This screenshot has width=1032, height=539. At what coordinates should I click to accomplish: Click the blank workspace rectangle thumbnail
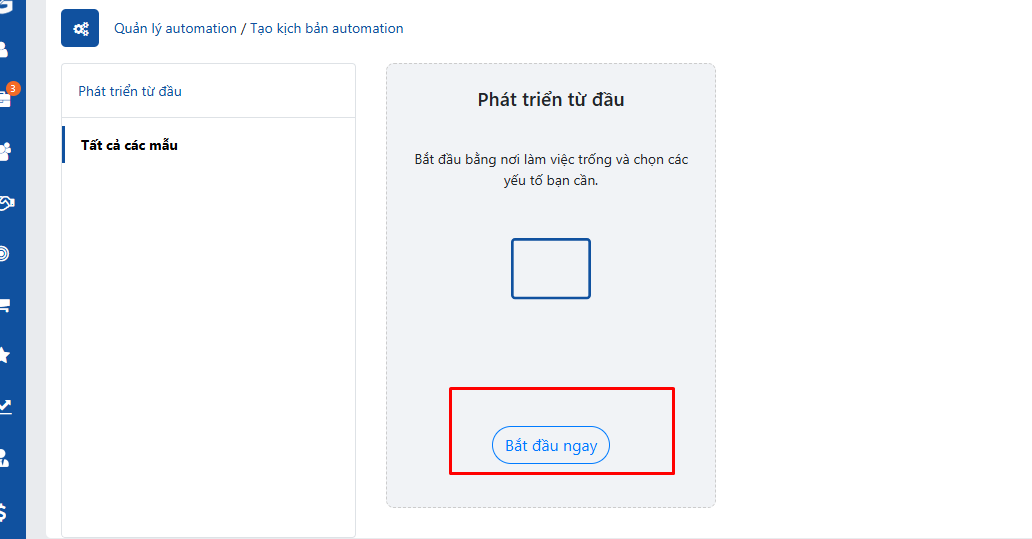click(x=551, y=268)
